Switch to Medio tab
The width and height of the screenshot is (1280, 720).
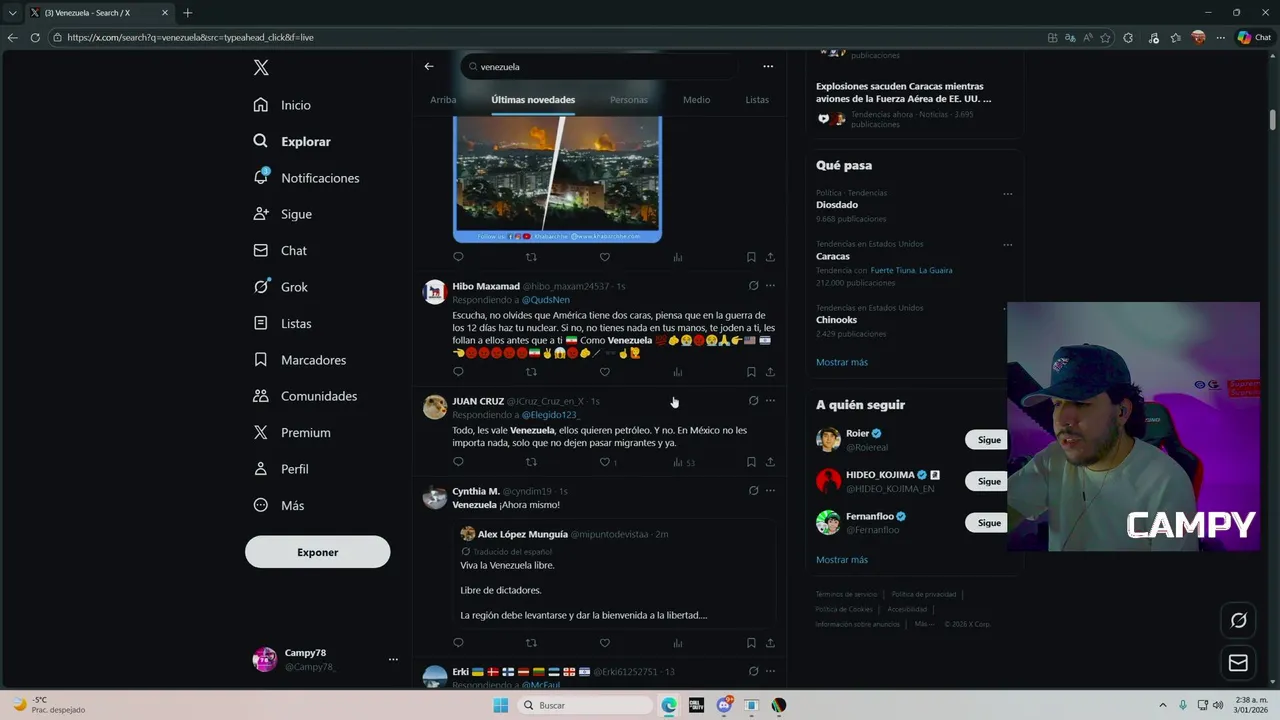click(x=697, y=100)
